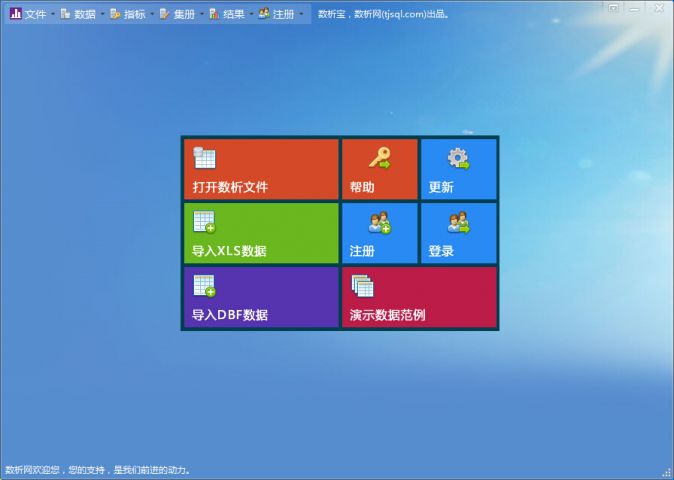Click the users-plus icon on 注册 tile

click(380, 222)
